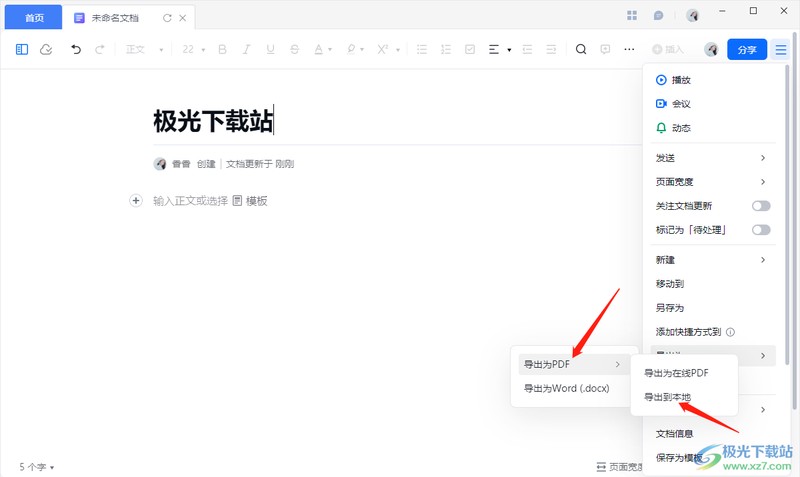This screenshot has height=477, width=800.
Task: Undo the last edit
Action: coord(76,49)
